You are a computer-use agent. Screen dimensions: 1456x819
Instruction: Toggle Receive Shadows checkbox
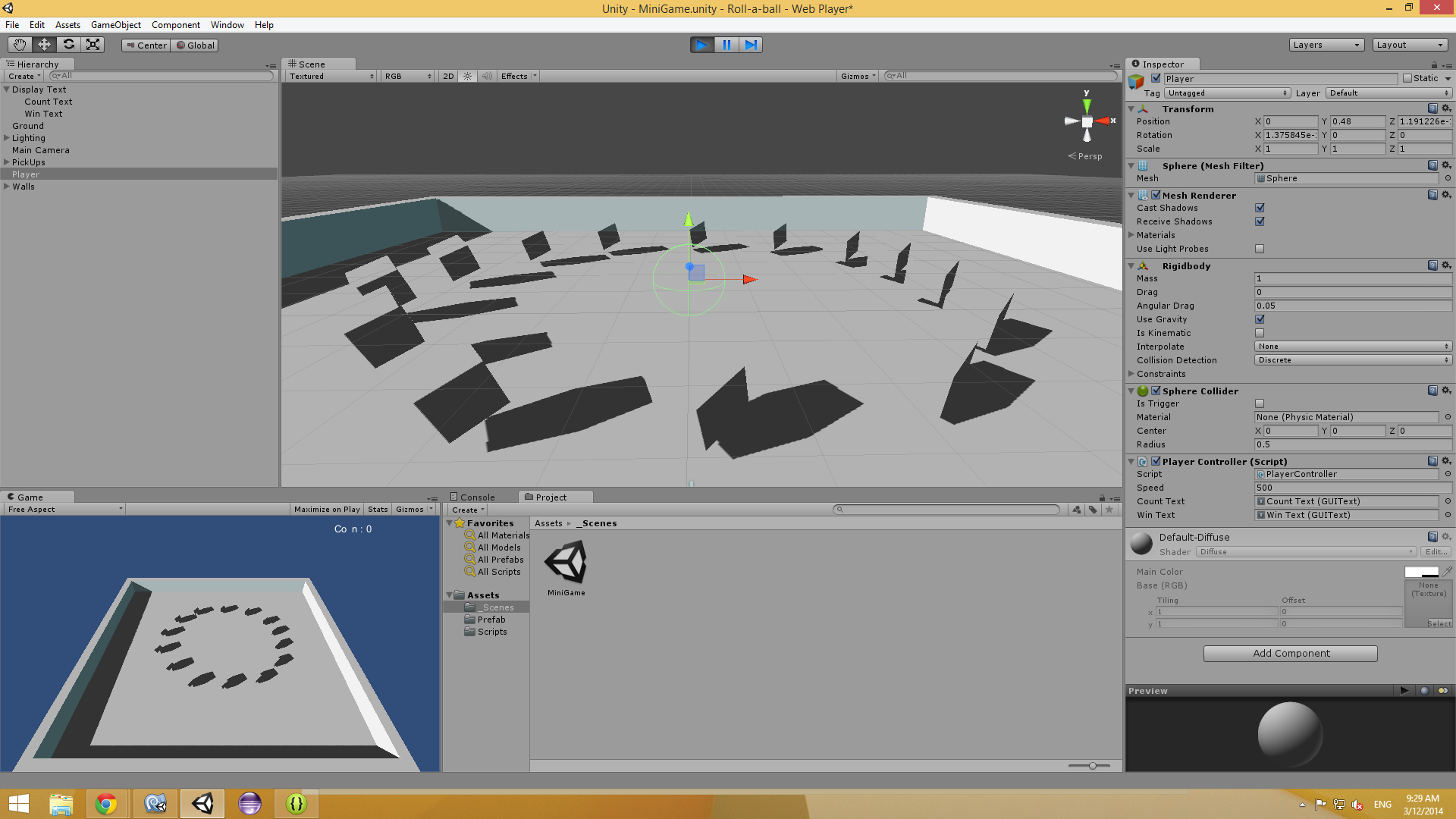coord(1260,221)
